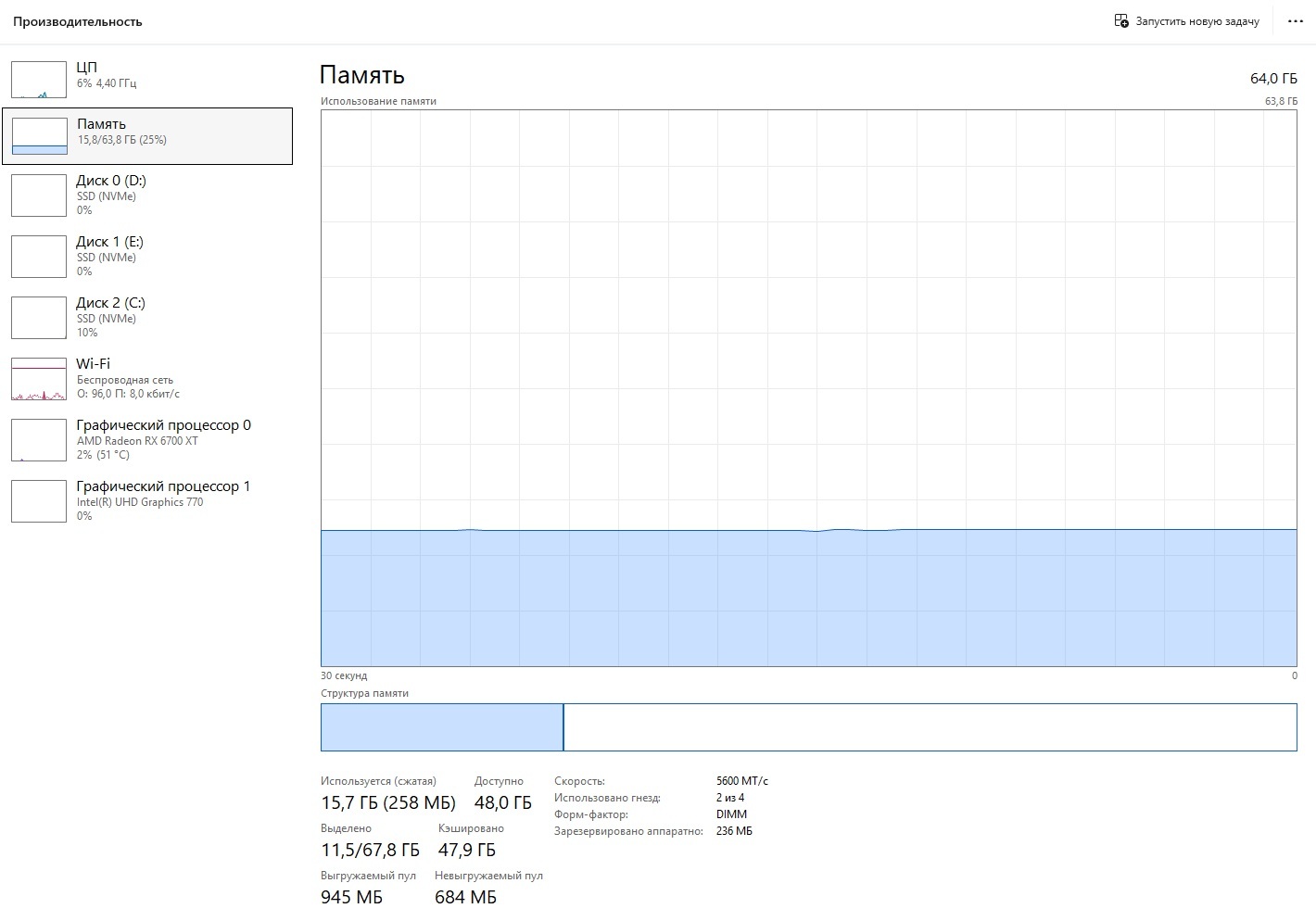This screenshot has width=1316, height=921.
Task: Select the ЦП mini graph thumbnail
Action: (39, 80)
